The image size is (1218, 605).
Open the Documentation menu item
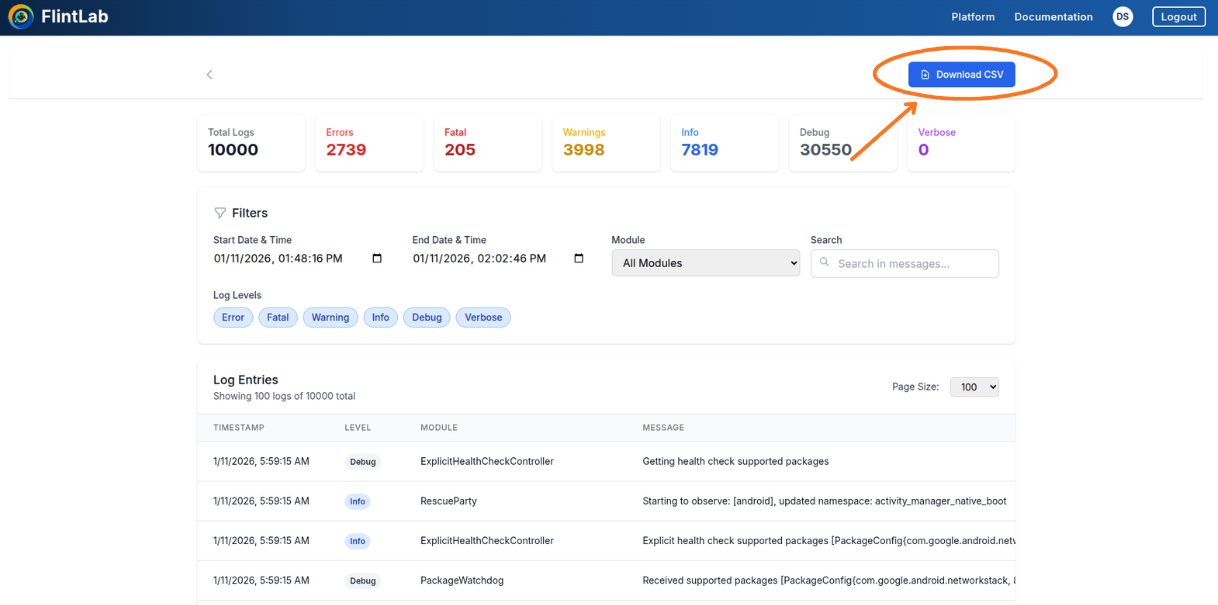coord(1053,17)
